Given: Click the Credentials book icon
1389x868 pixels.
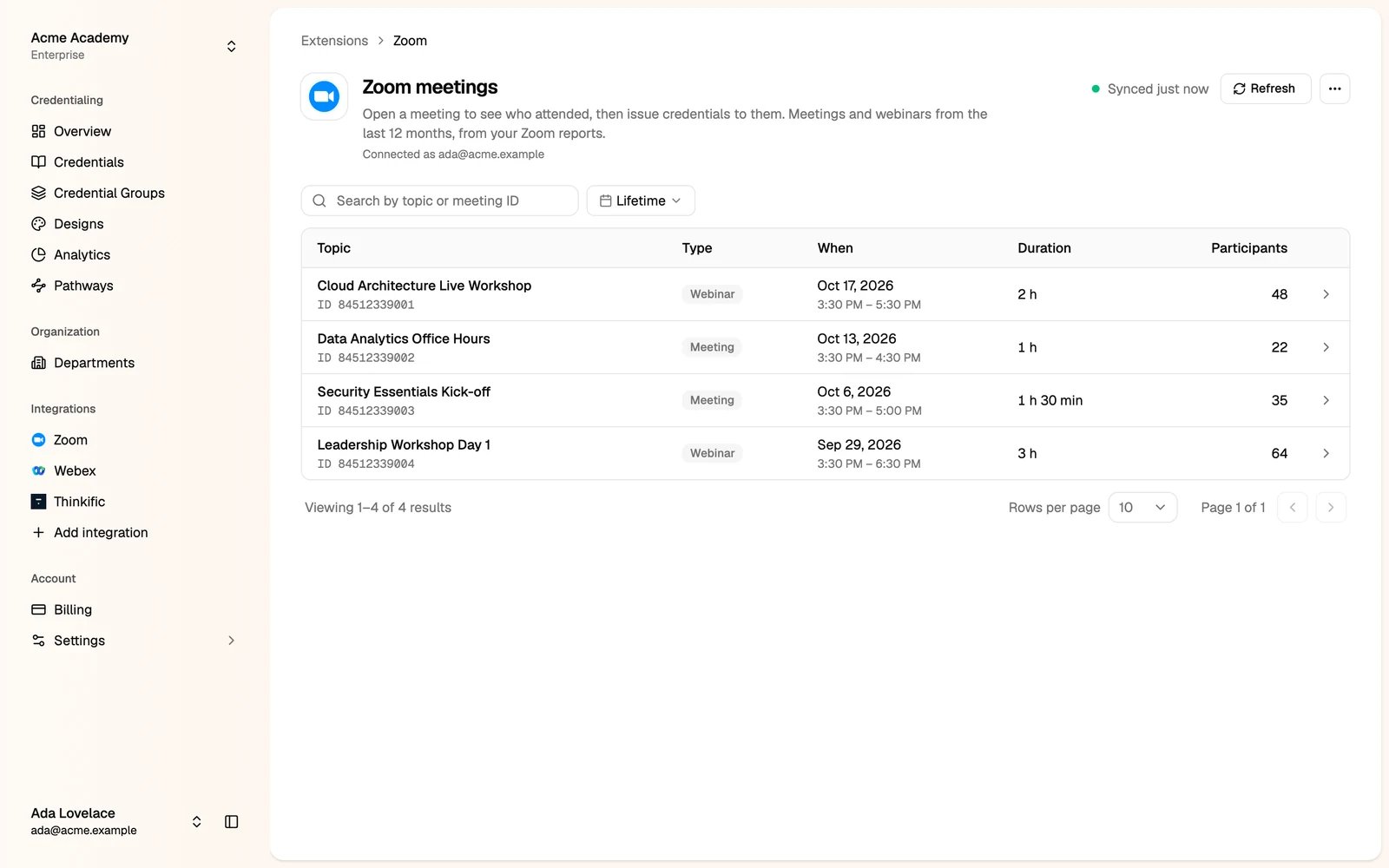Looking at the screenshot, I should 38,162.
